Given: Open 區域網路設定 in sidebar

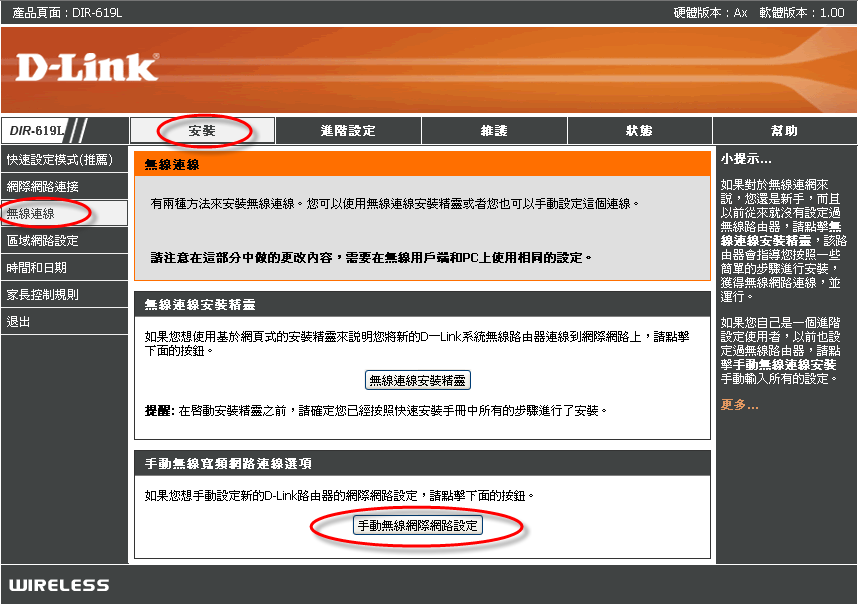Looking at the screenshot, I should [x=64, y=241].
